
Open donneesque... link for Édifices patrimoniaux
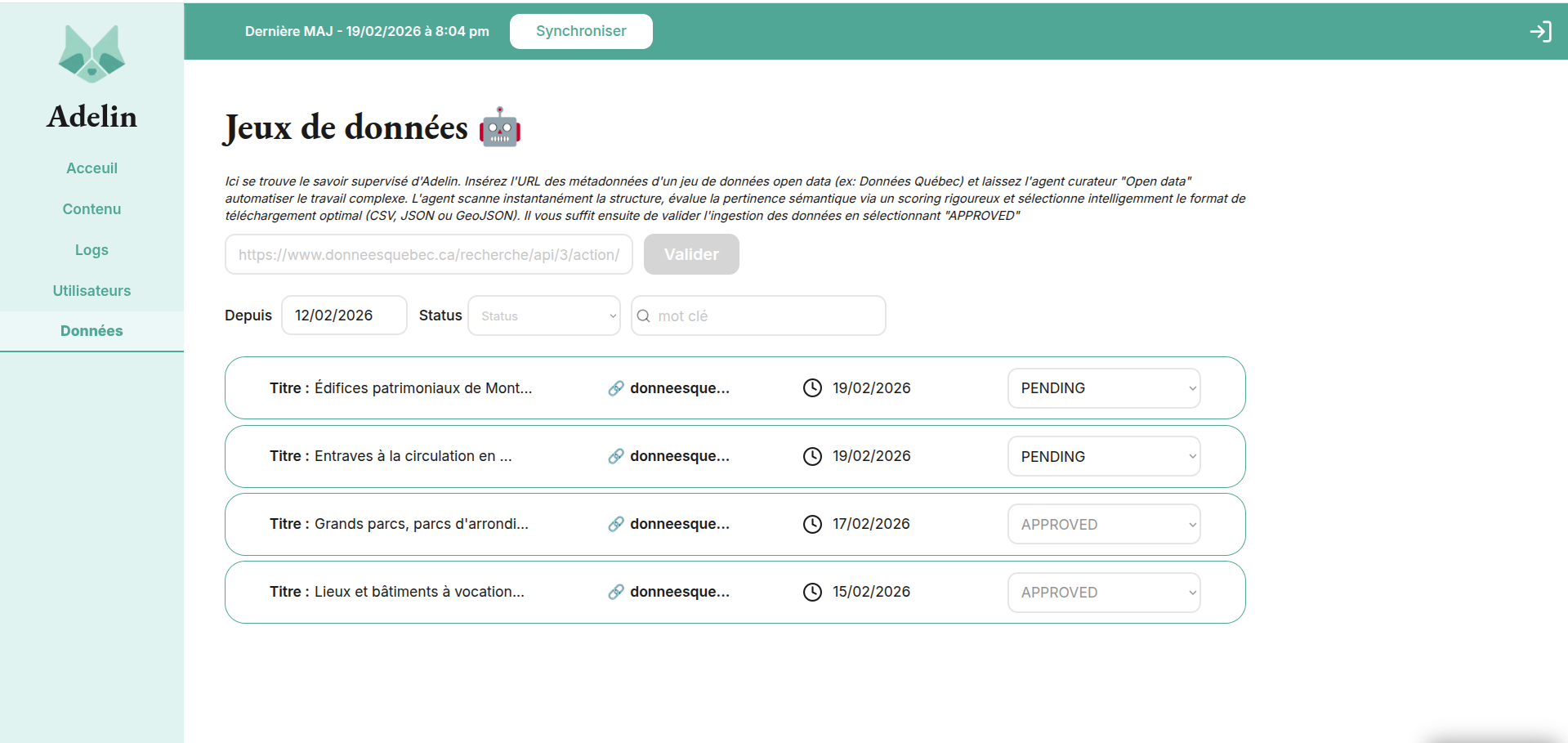680,388
